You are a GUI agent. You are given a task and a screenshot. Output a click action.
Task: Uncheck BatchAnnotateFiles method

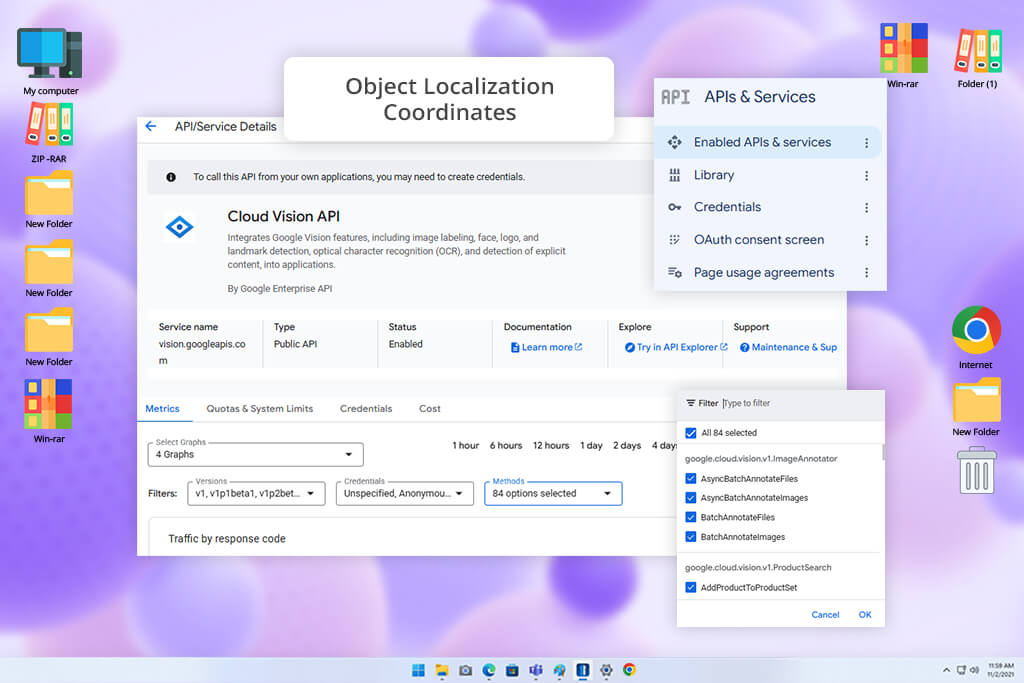[x=691, y=517]
